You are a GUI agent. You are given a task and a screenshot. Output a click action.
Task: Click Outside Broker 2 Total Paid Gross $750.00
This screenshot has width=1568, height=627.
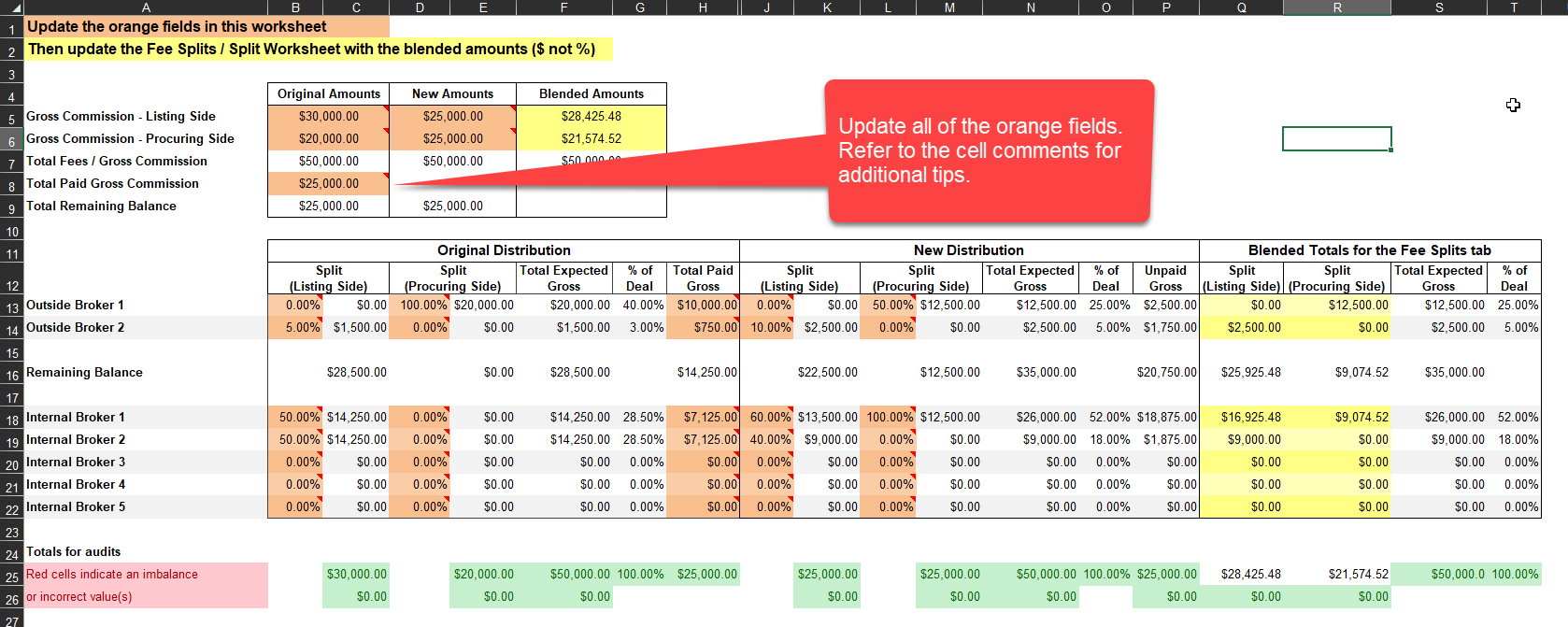(705, 328)
